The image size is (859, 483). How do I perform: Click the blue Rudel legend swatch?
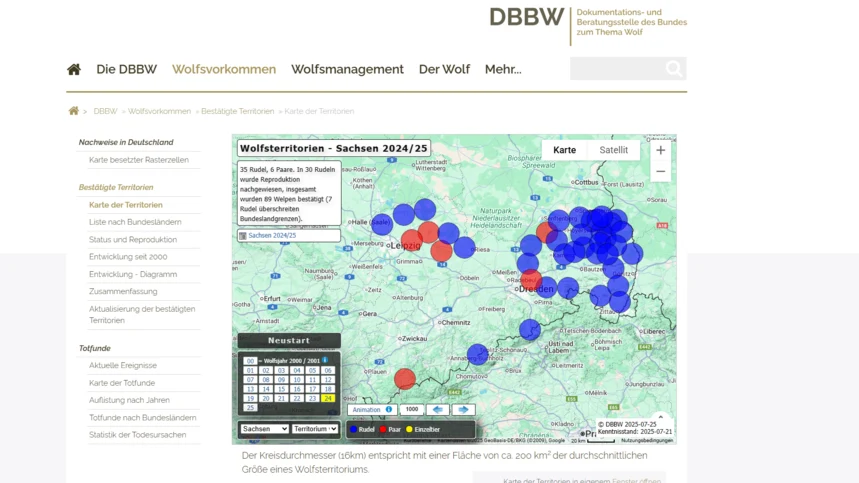[x=353, y=429]
